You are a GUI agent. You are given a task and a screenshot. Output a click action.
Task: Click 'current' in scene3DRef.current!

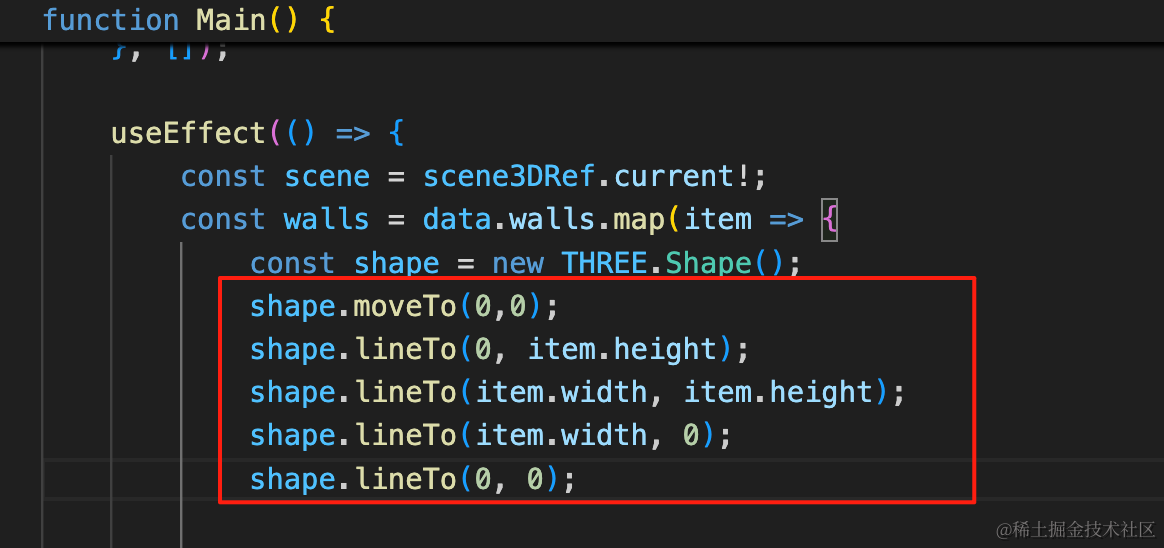(x=676, y=177)
